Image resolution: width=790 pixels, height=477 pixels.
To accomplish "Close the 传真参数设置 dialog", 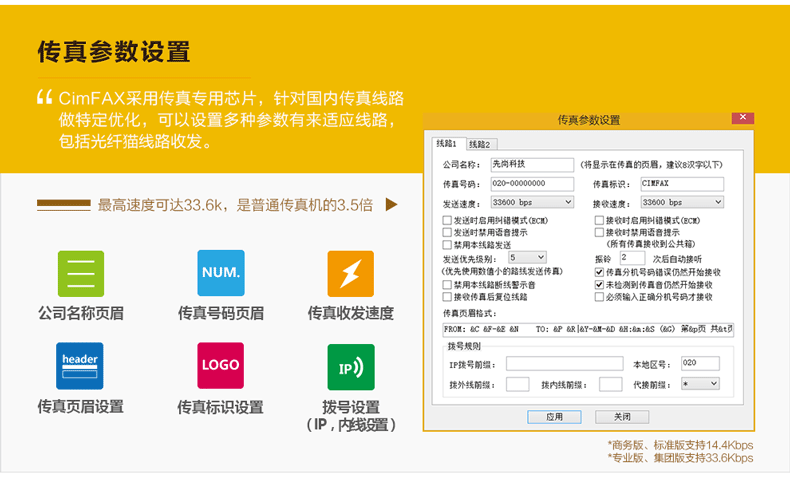I will click(743, 117).
